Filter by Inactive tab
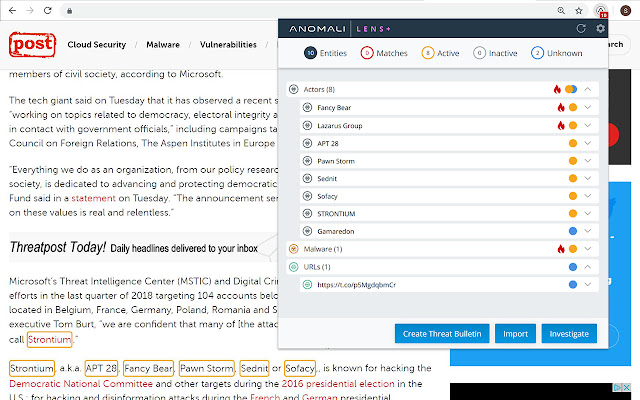640x400 pixels. click(495, 53)
